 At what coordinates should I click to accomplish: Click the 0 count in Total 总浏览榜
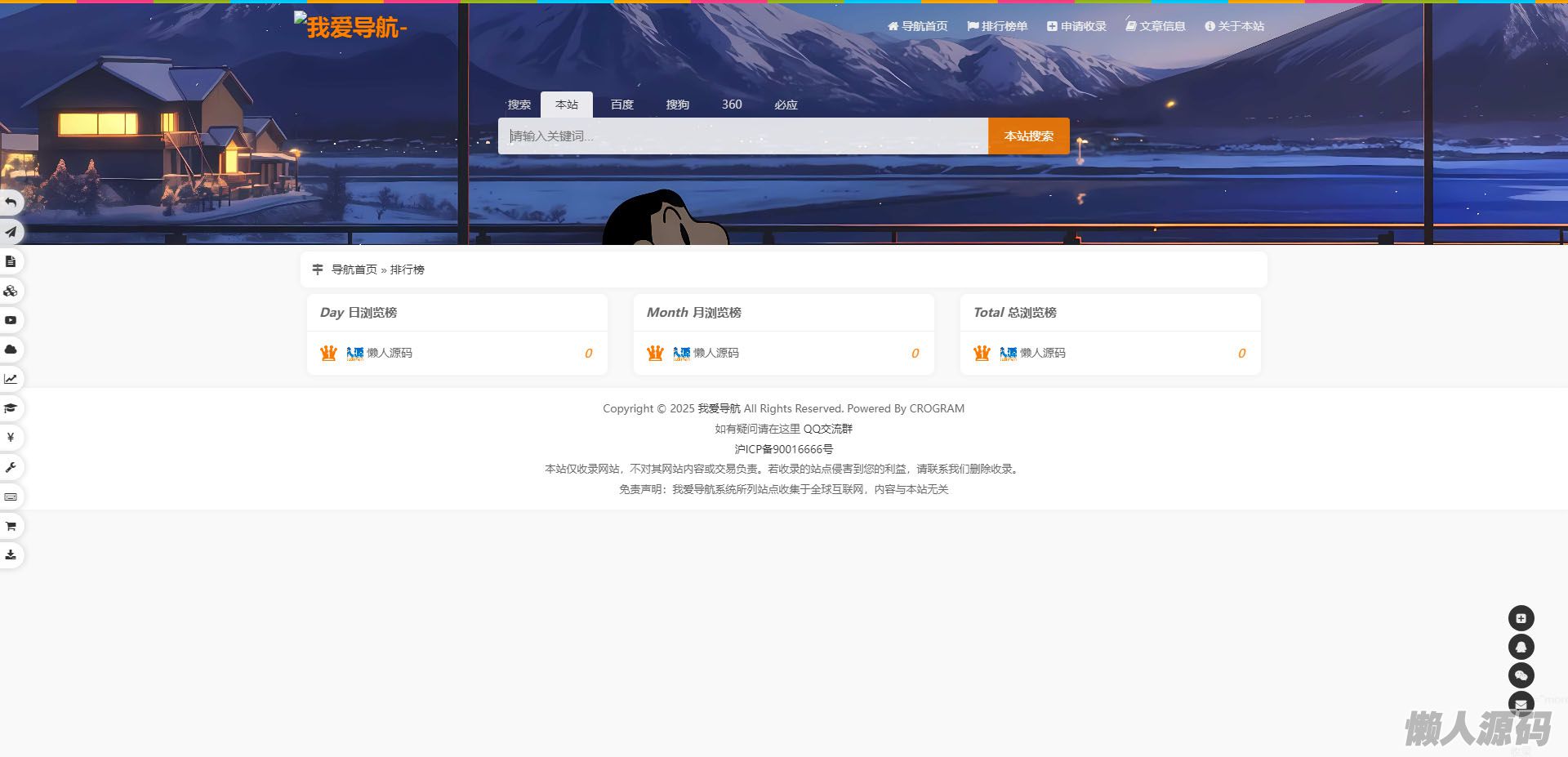1241,354
